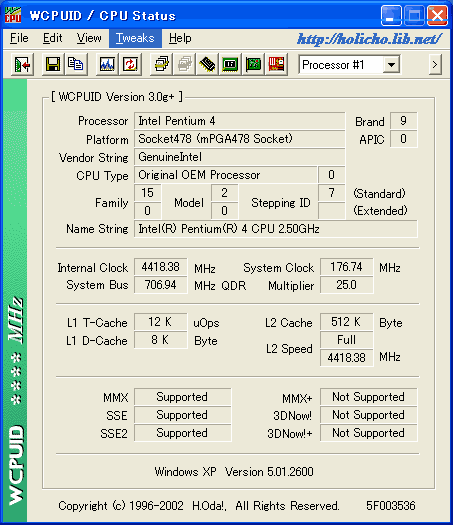Viewport: 453px width, 525px height.
Task: Click the 3DNow! Not Supported field
Action: 369,415
